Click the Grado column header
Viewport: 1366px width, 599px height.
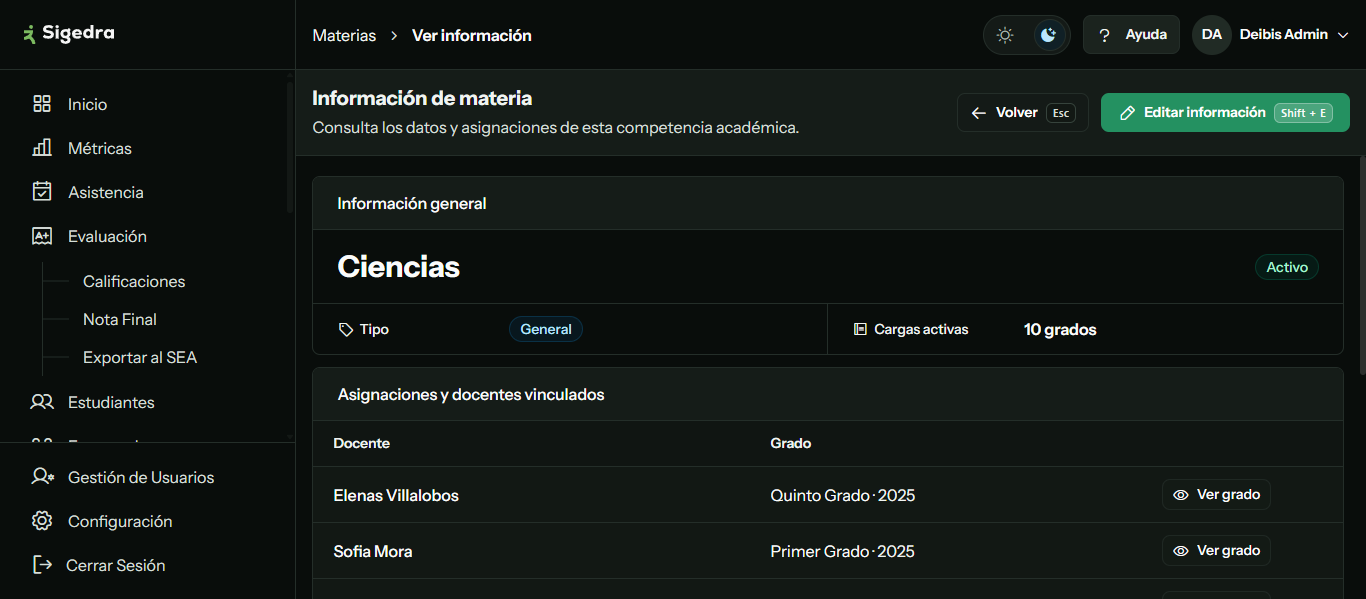tap(791, 443)
